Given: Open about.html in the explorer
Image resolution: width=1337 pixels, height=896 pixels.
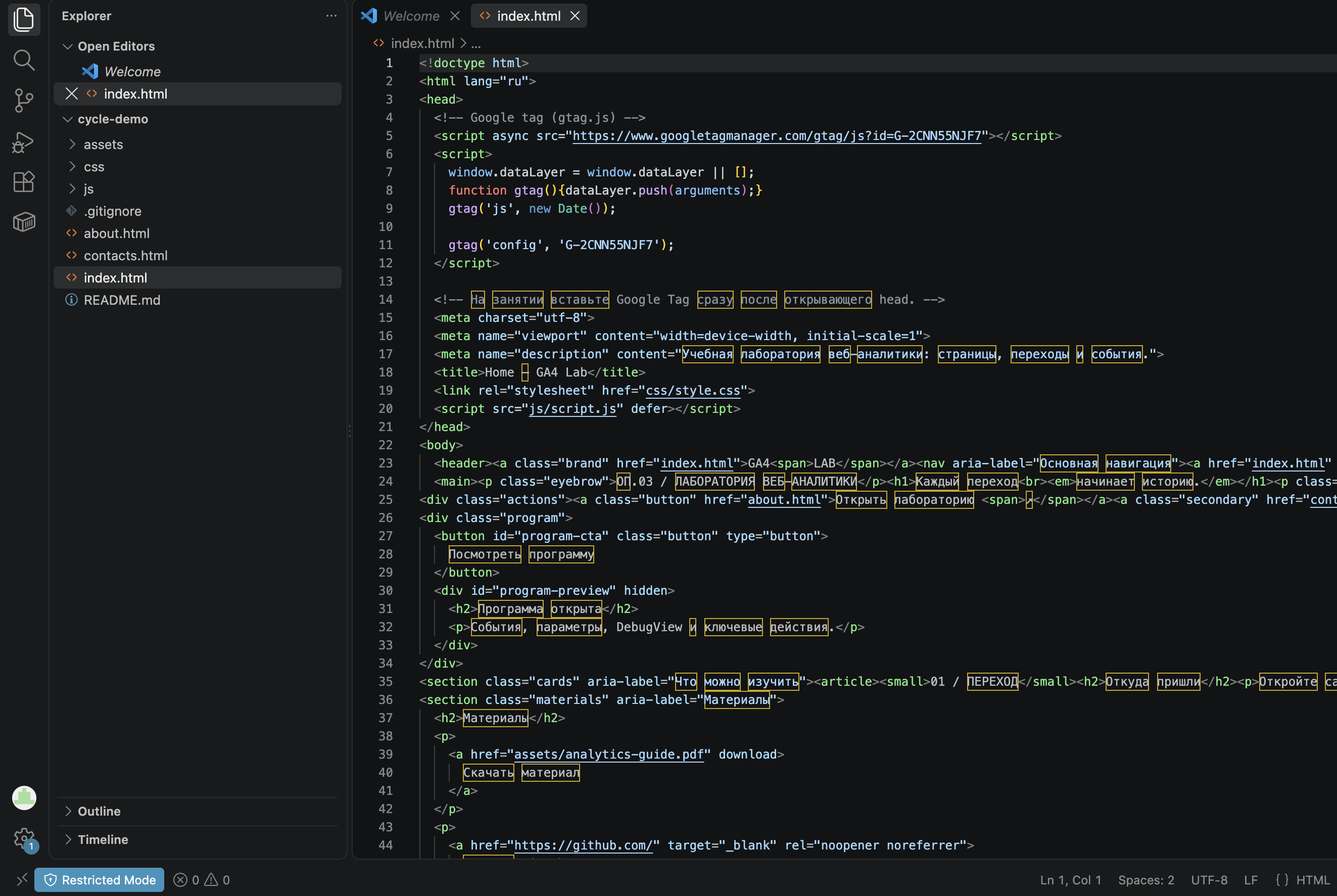Looking at the screenshot, I should click(x=198, y=233).
